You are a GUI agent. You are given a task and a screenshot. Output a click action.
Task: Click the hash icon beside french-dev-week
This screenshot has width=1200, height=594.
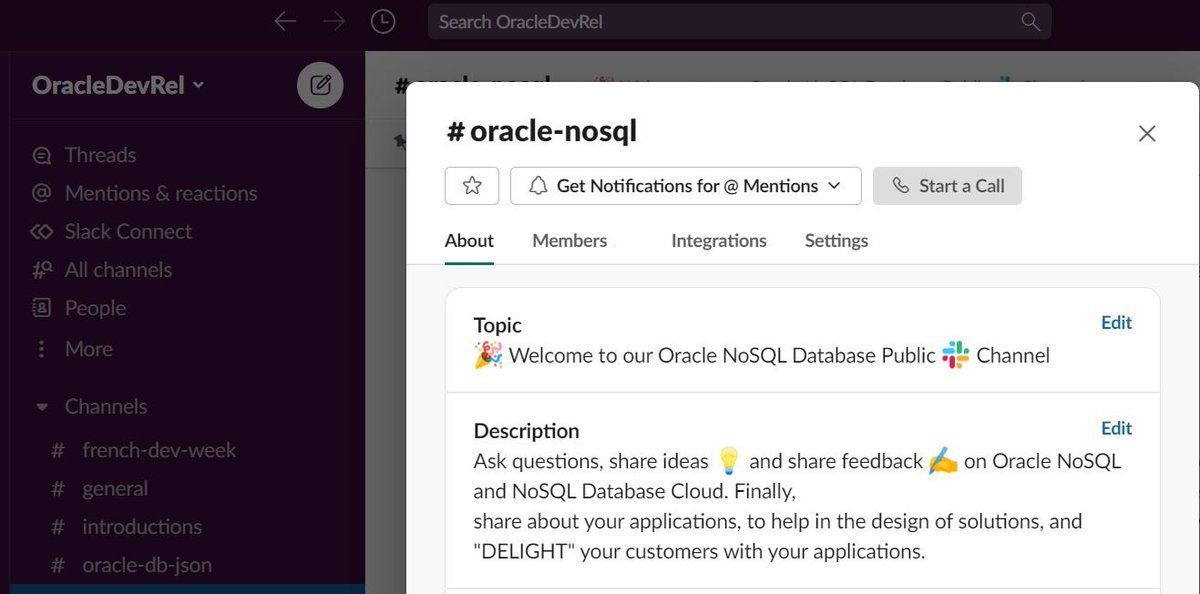click(58, 451)
